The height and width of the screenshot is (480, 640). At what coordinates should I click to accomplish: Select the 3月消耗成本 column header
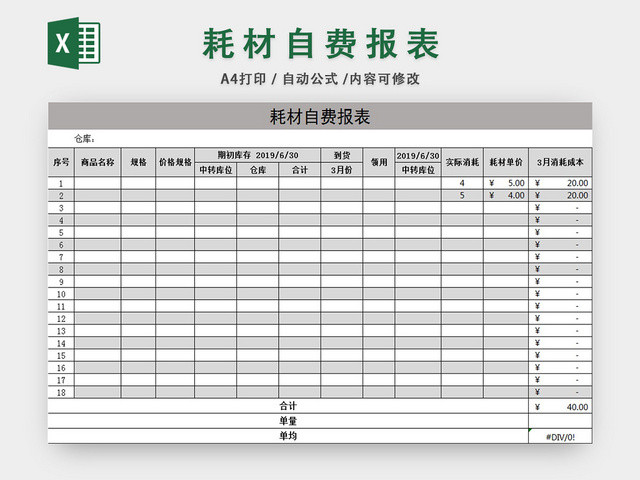coord(560,162)
